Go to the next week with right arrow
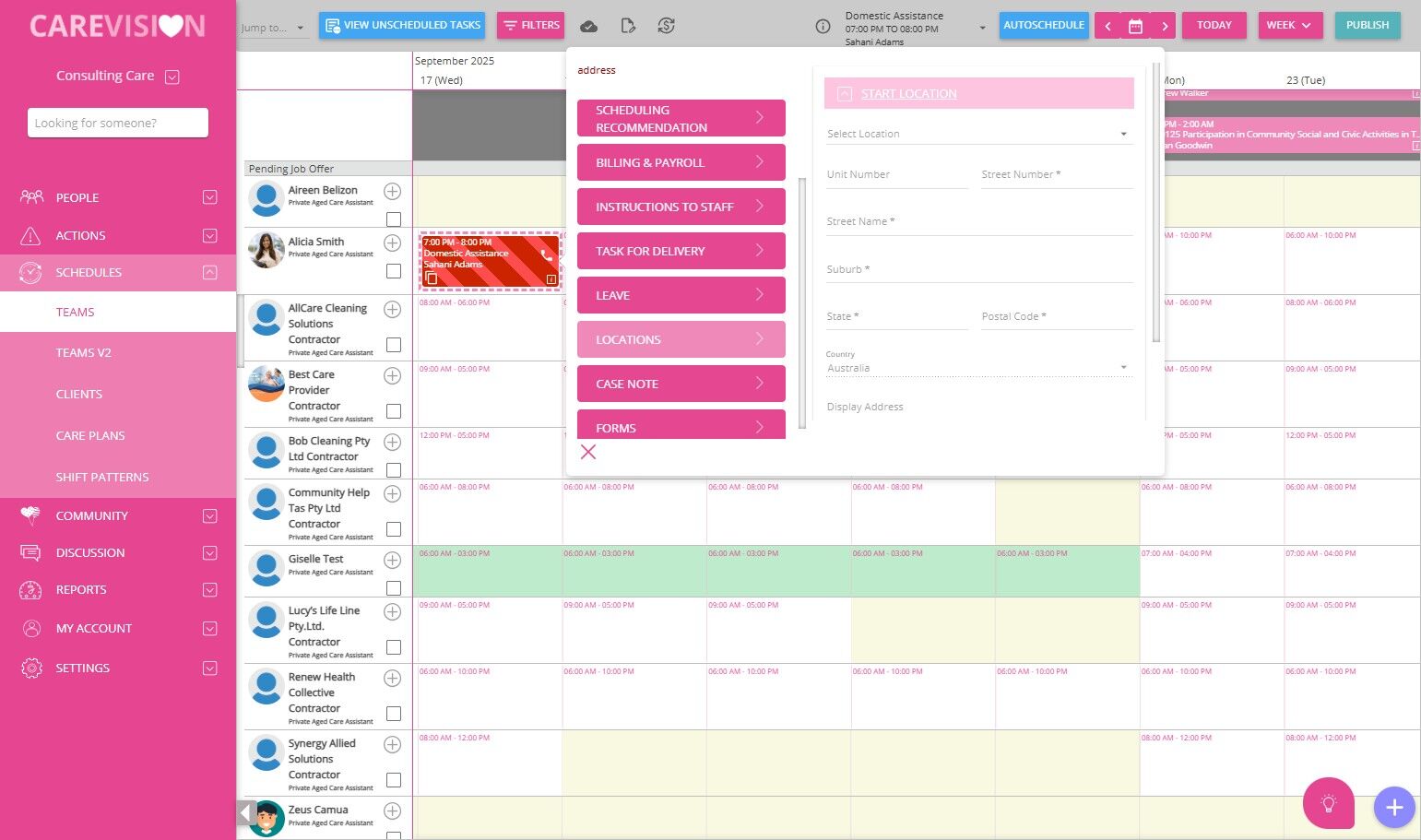1421x840 pixels. point(1164,26)
